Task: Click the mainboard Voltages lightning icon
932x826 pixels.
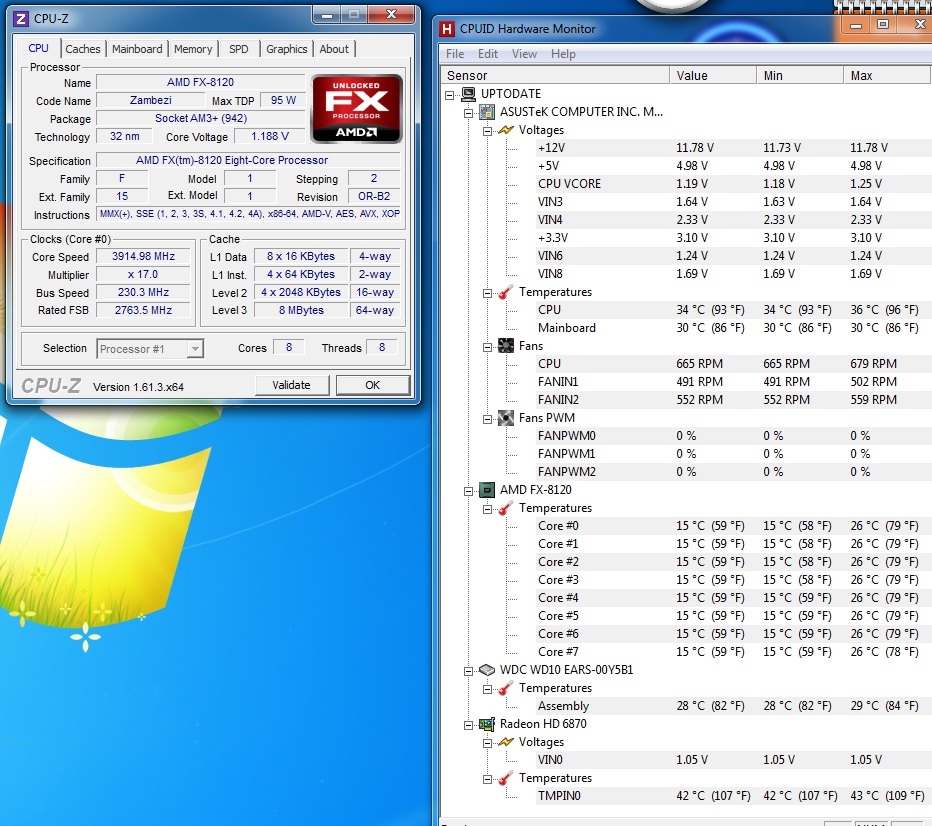Action: pos(506,130)
